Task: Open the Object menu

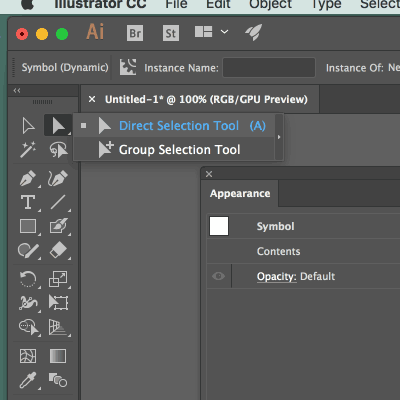Action: tap(271, 5)
